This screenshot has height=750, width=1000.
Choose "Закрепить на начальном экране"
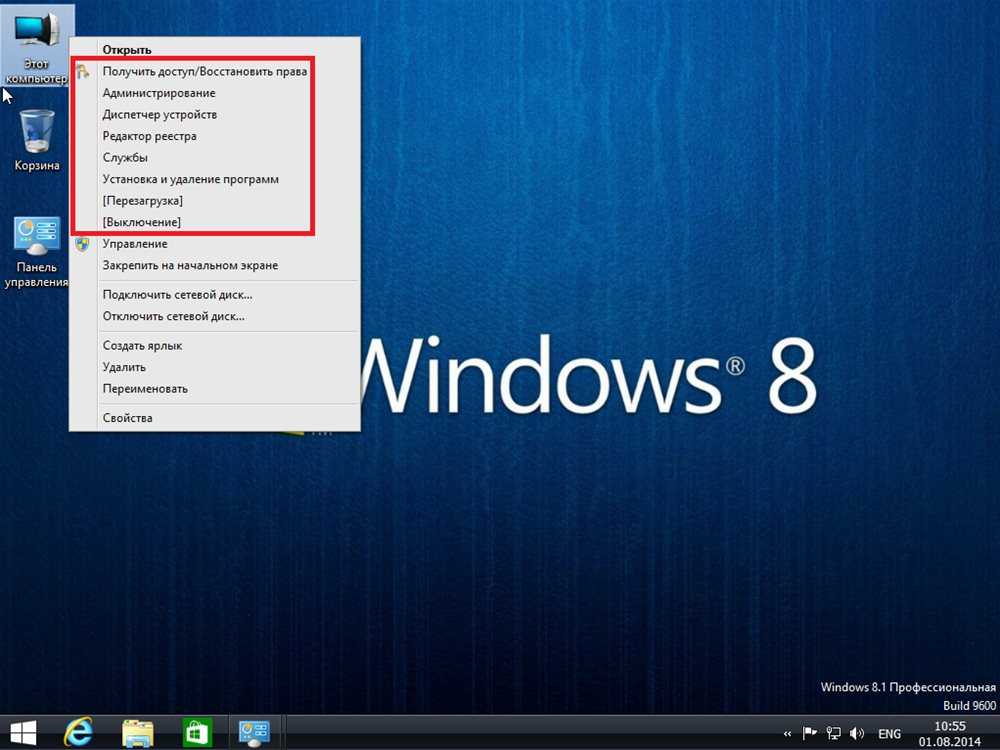pos(215,265)
